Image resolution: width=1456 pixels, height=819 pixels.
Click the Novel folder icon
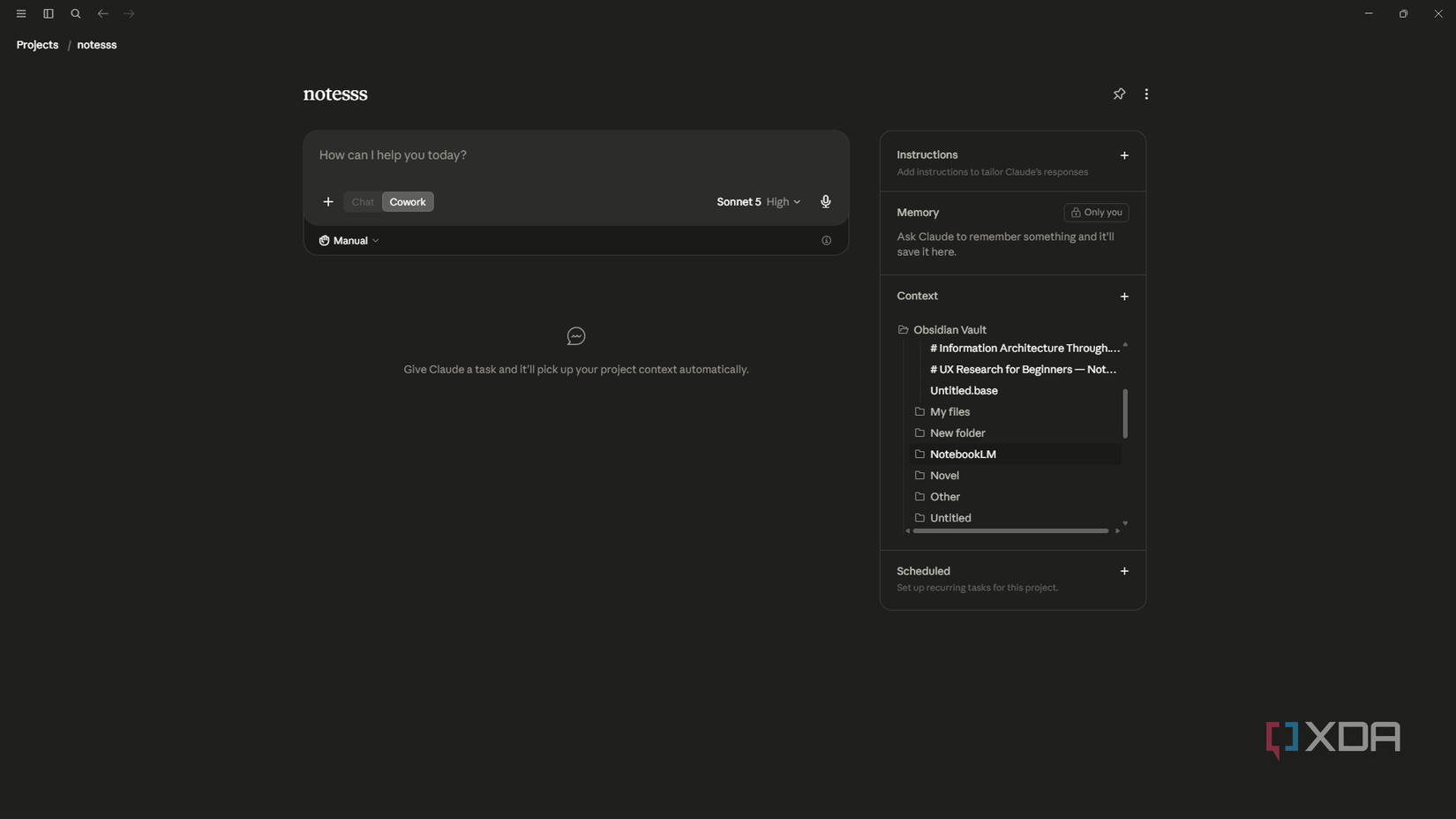pyautogui.click(x=919, y=476)
